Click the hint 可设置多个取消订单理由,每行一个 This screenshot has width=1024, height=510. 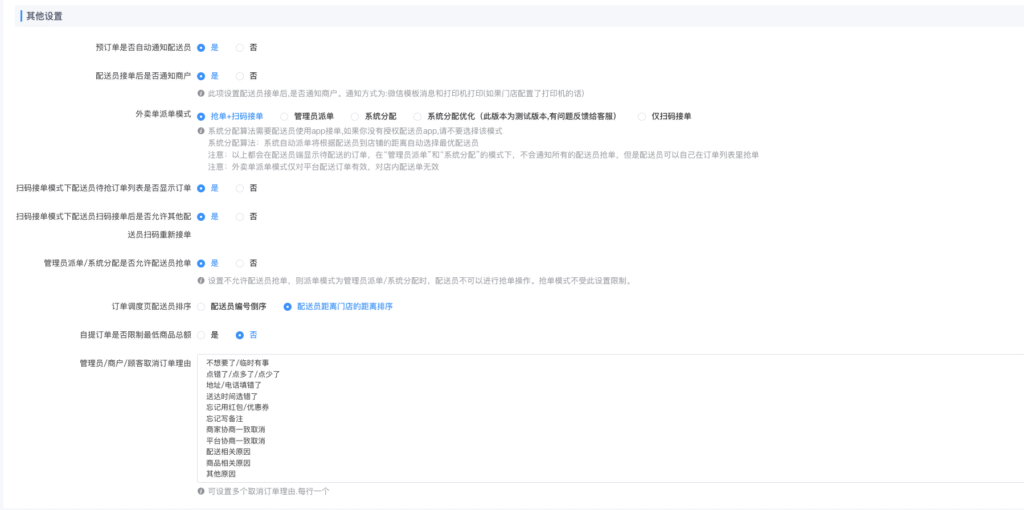click(x=268, y=491)
